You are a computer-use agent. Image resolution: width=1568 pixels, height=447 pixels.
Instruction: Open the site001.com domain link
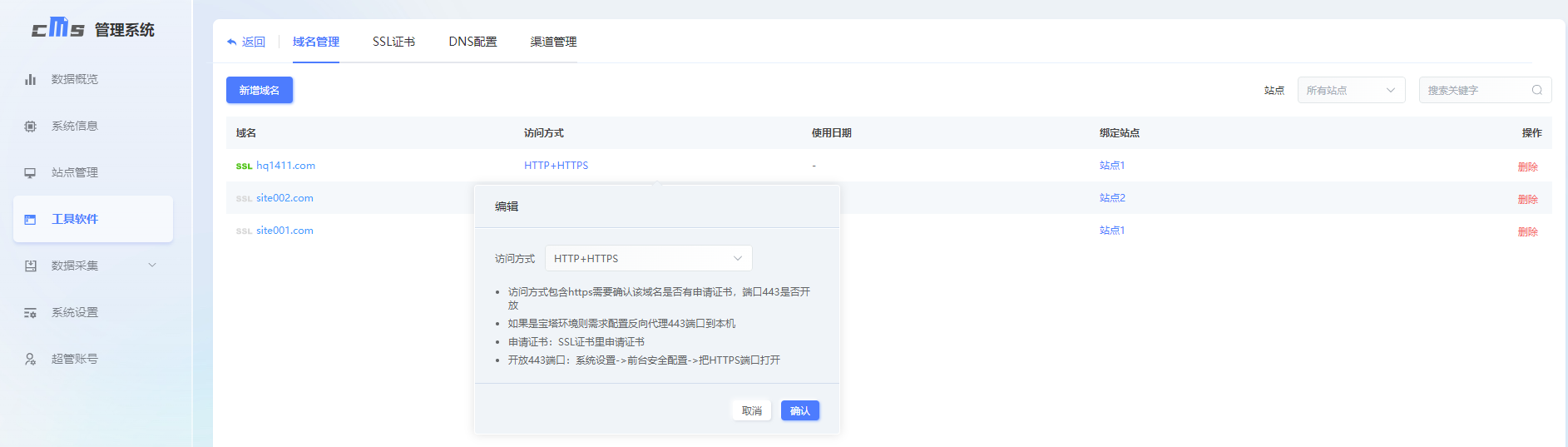coord(284,231)
